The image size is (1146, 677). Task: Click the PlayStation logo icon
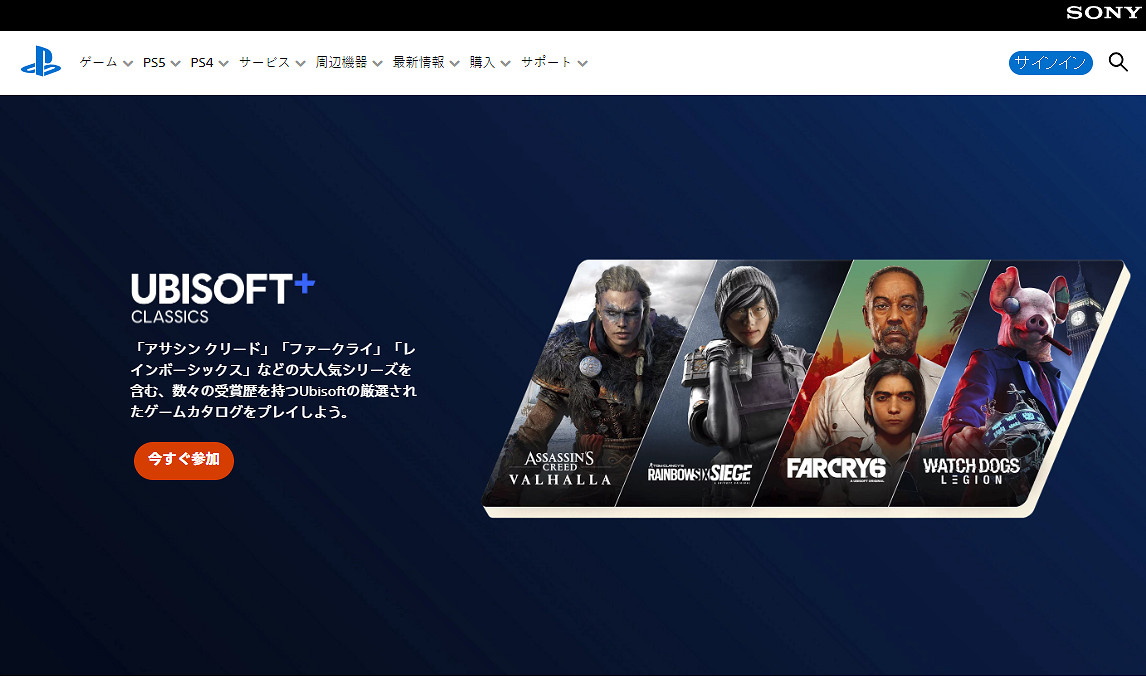click(40, 62)
